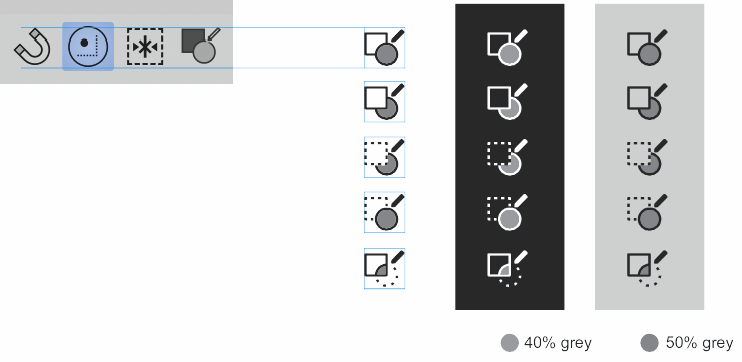Select dotted-circle with quarter fill icon on white
742x362 pixels.
tap(384, 268)
